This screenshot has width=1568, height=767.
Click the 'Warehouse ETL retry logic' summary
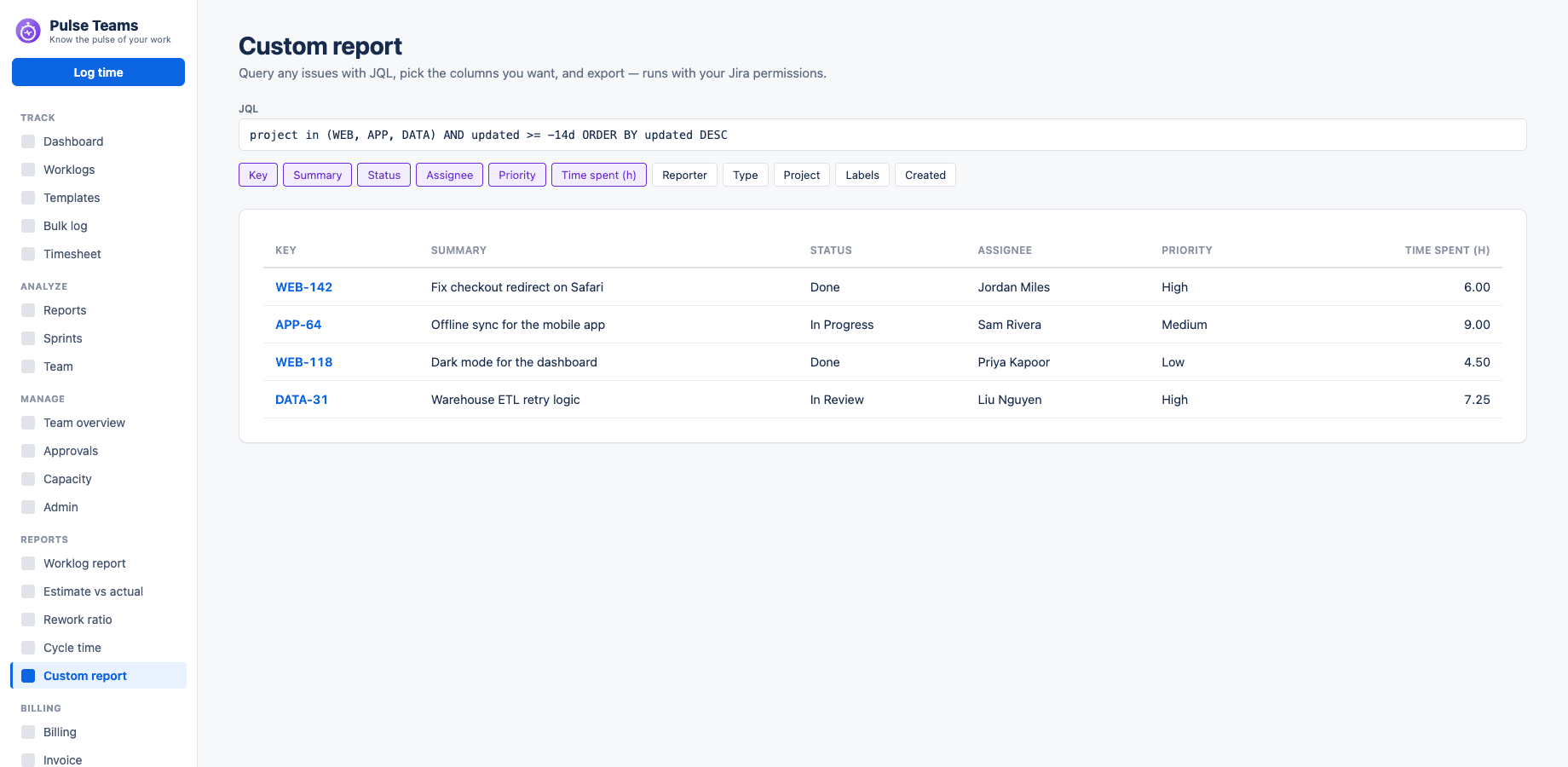click(x=505, y=400)
